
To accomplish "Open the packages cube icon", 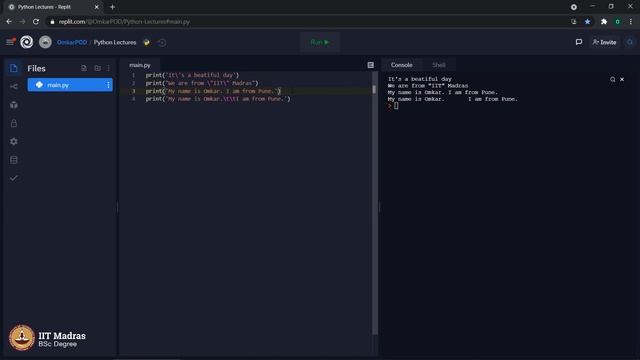I will pos(13,105).
